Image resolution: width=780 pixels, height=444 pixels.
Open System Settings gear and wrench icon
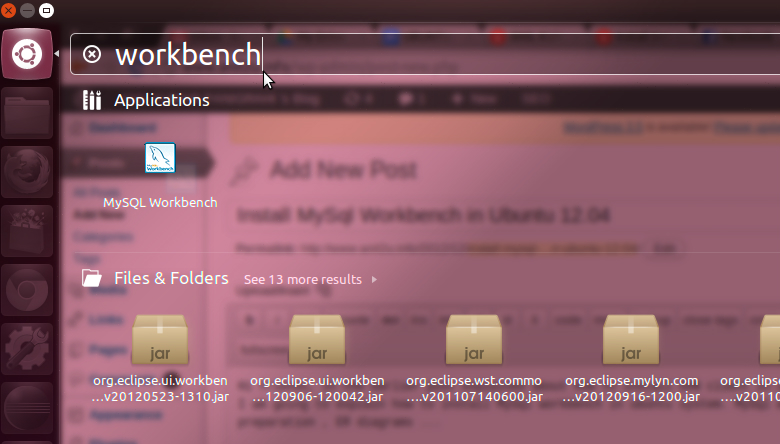pos(27,349)
